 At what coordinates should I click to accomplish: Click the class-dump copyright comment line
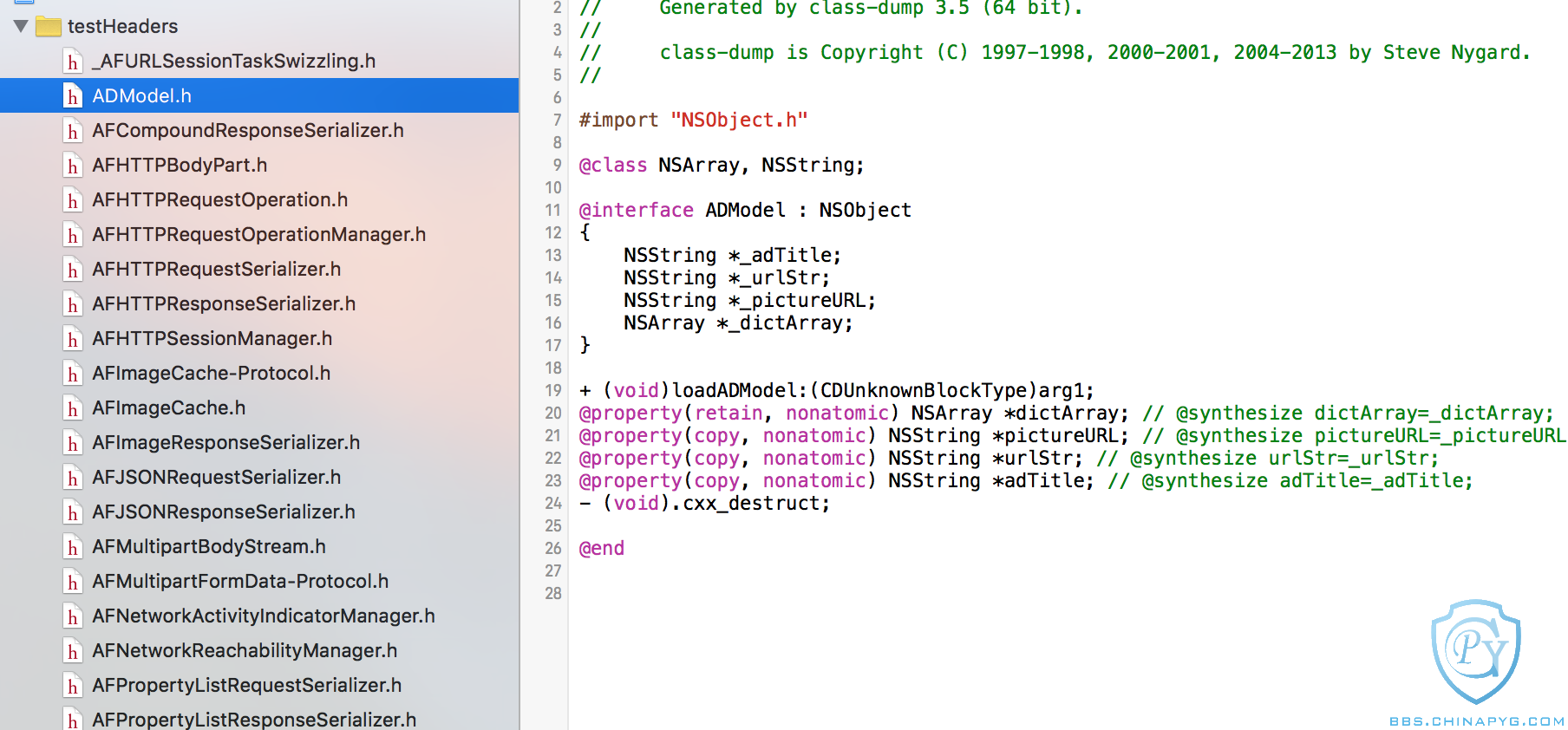pyautogui.click(x=1055, y=52)
